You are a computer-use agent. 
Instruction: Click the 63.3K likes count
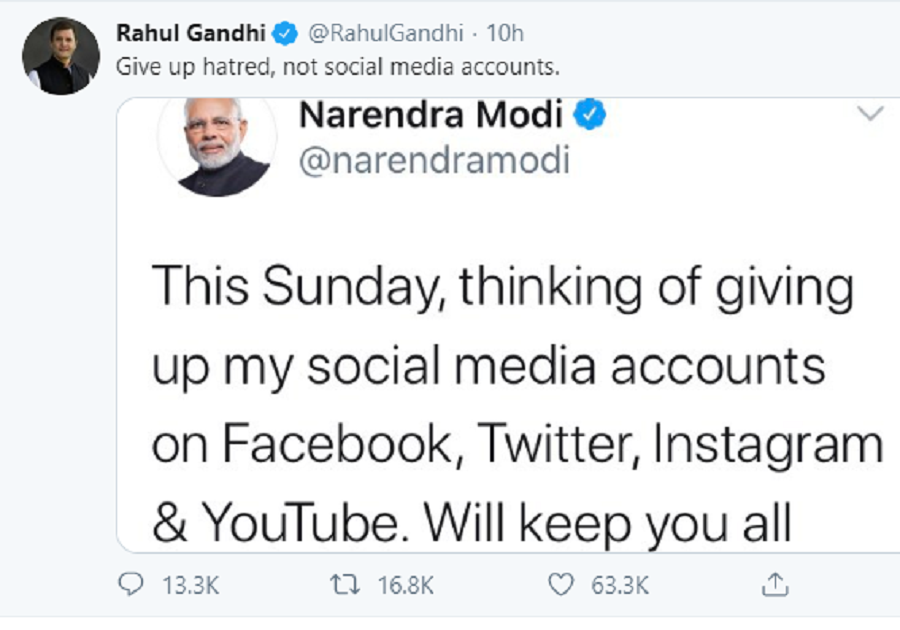point(620,585)
